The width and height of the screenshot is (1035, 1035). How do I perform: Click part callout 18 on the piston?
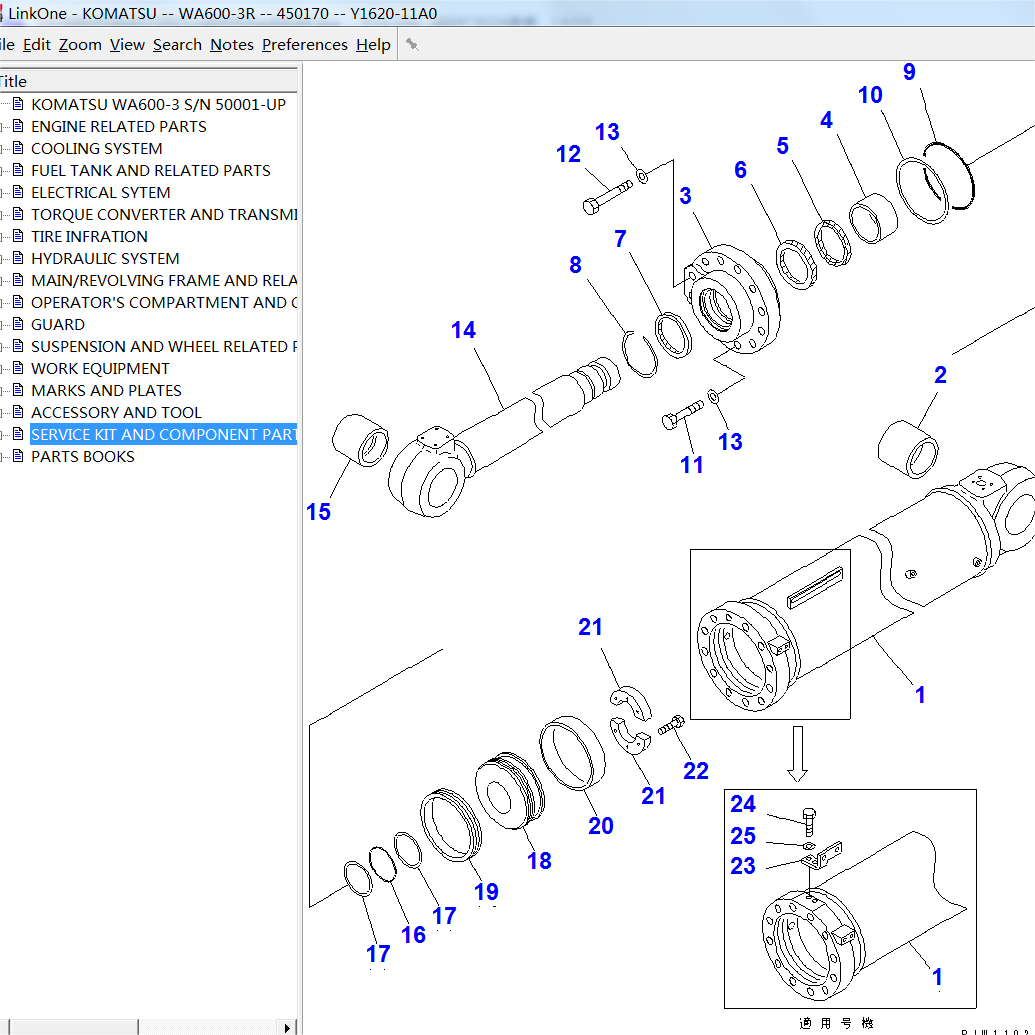(x=539, y=860)
